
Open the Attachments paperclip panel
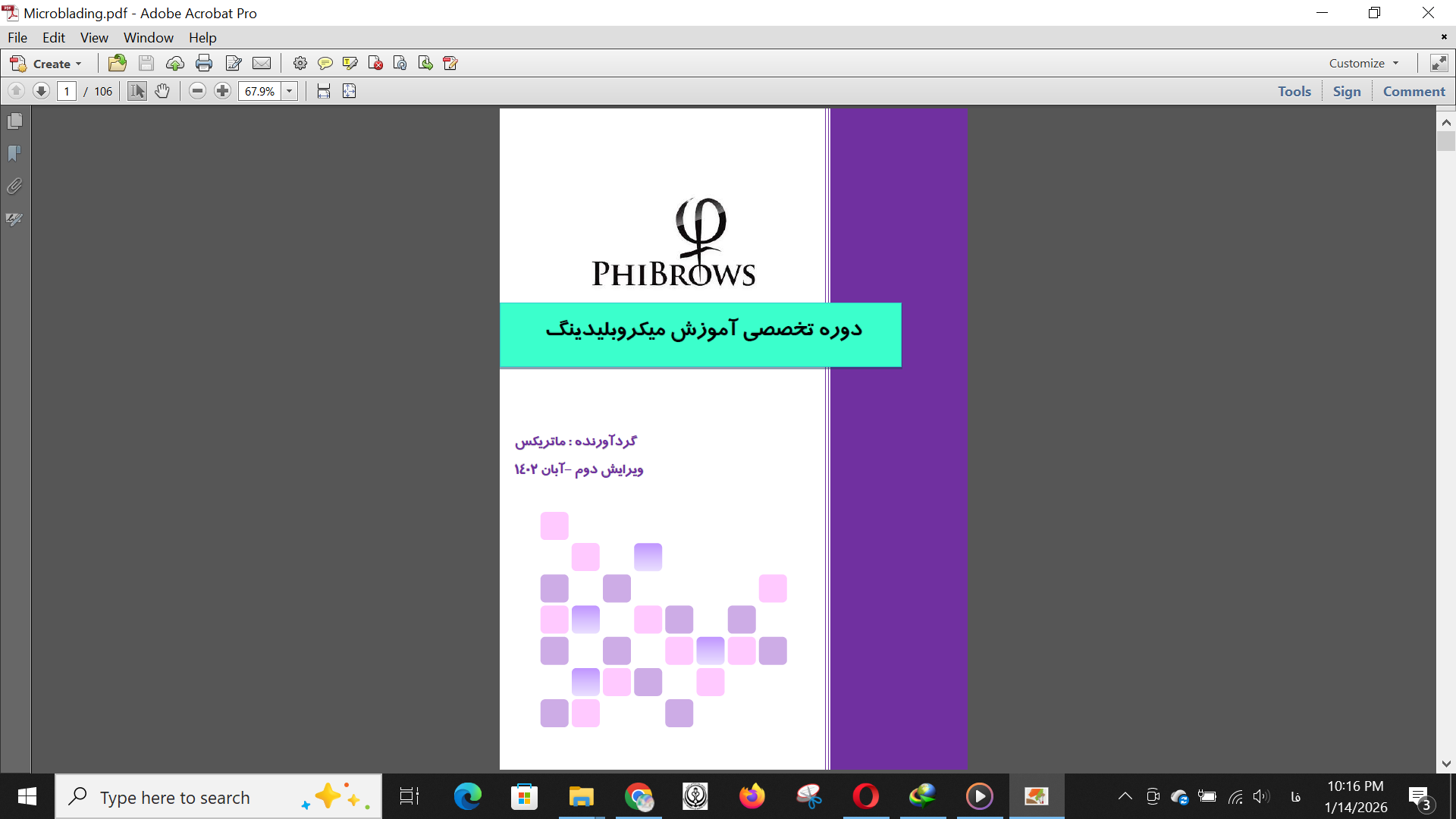click(14, 187)
